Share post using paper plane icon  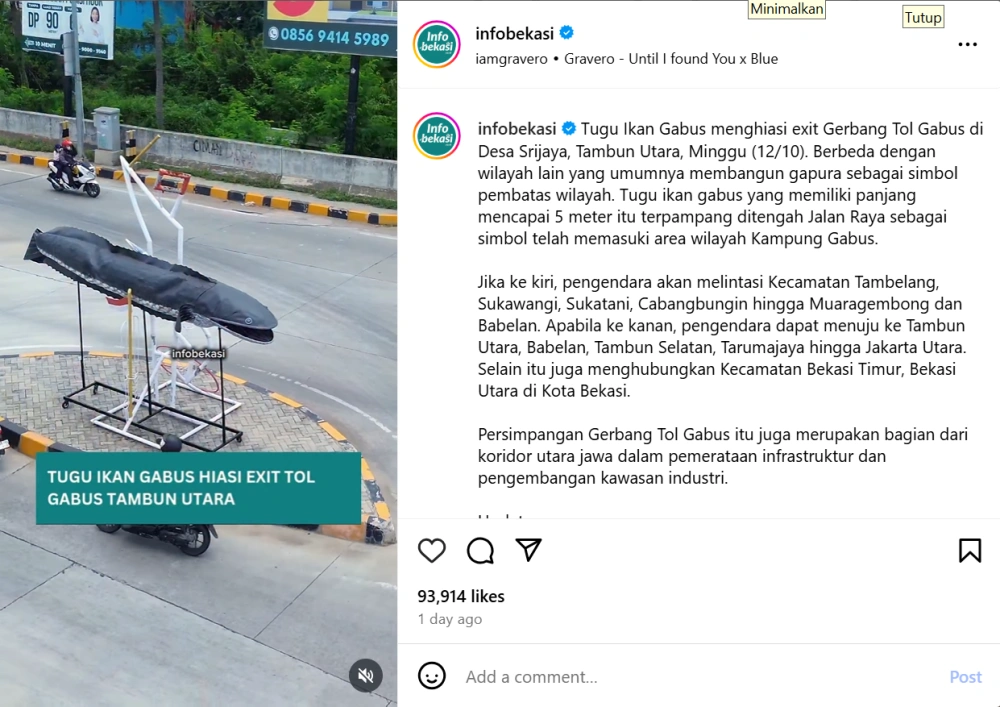point(529,550)
